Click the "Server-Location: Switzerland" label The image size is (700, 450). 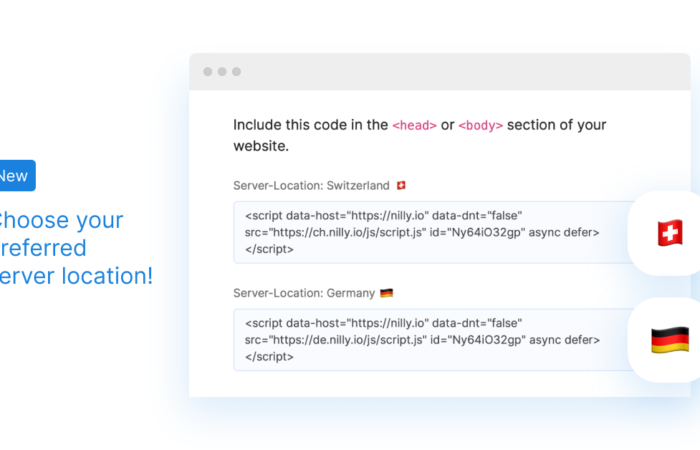pyautogui.click(x=311, y=186)
